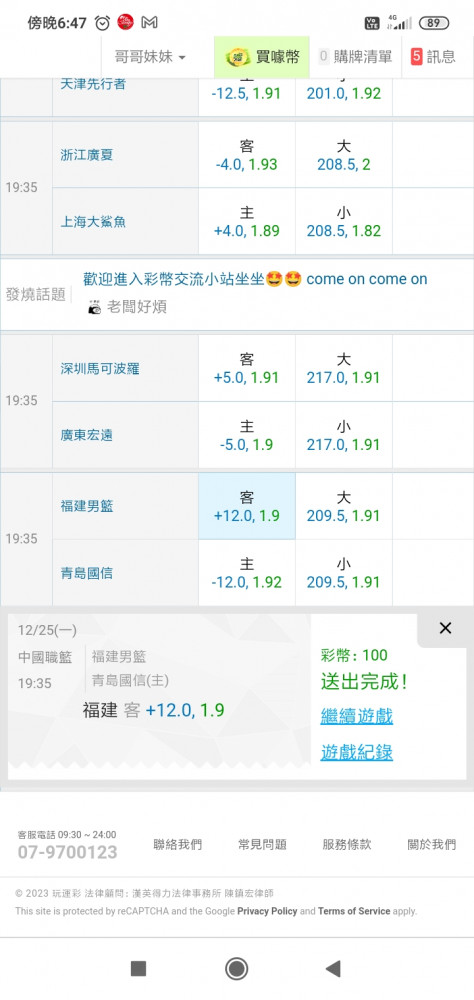474x1000 pixels.
Task: Open the 哥哥妹妹 account dropdown
Action: 150,57
